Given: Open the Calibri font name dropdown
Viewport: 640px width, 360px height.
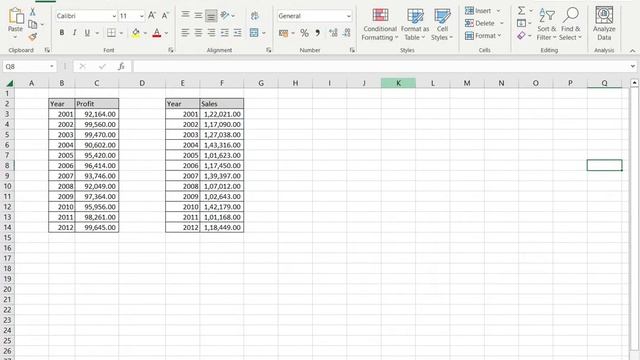Looking at the screenshot, I should [x=114, y=16].
